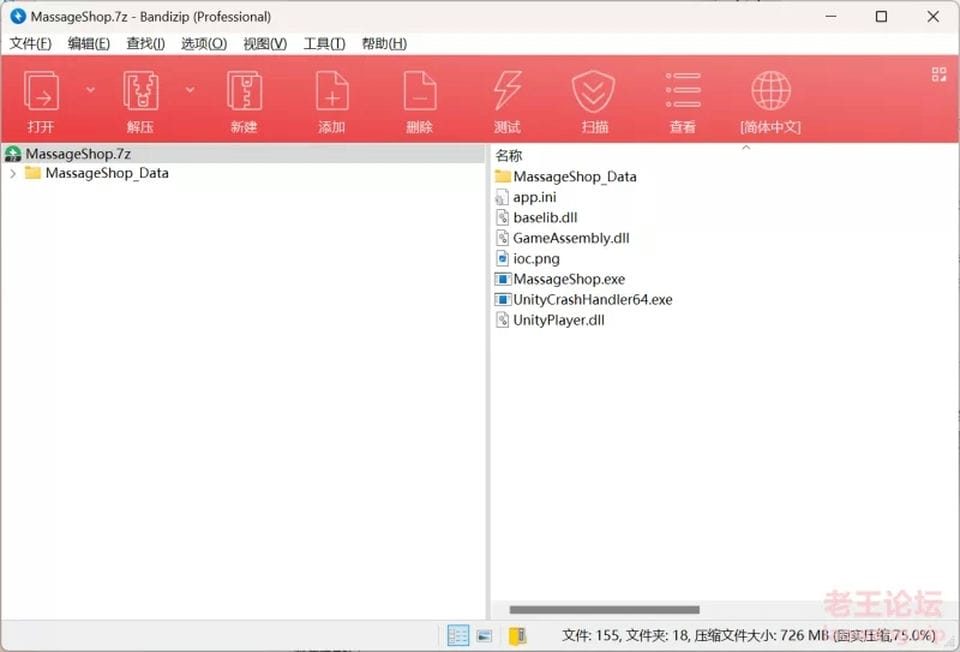Select MassageShop_Data folder in file list
Viewport: 960px width, 652px height.
[575, 176]
